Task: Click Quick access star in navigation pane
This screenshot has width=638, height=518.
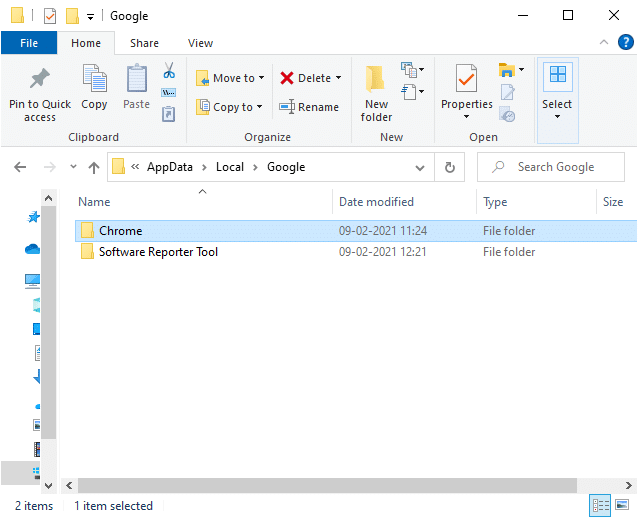Action: pyautogui.click(x=33, y=217)
